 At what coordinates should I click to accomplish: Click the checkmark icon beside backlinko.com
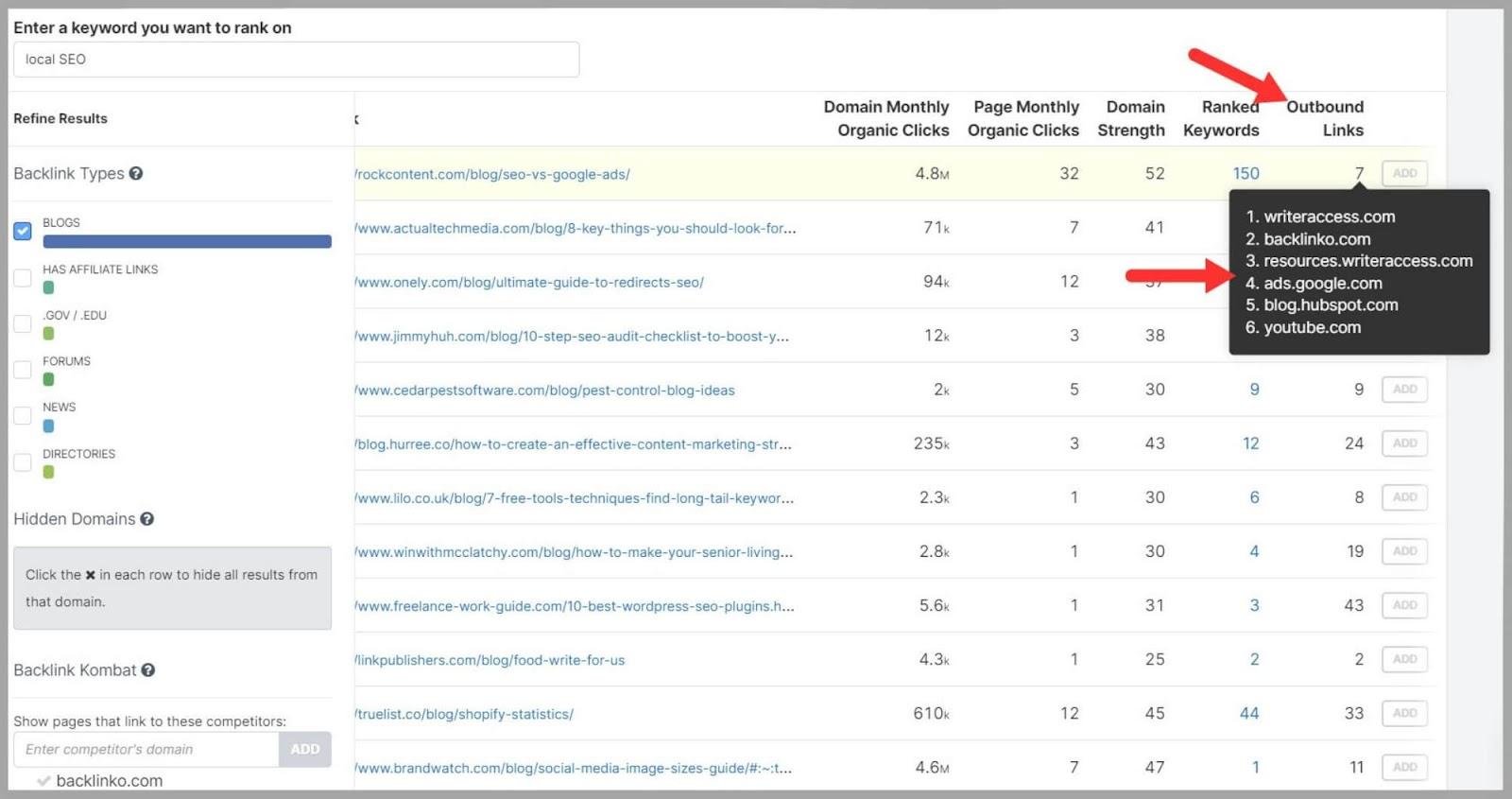[x=43, y=781]
